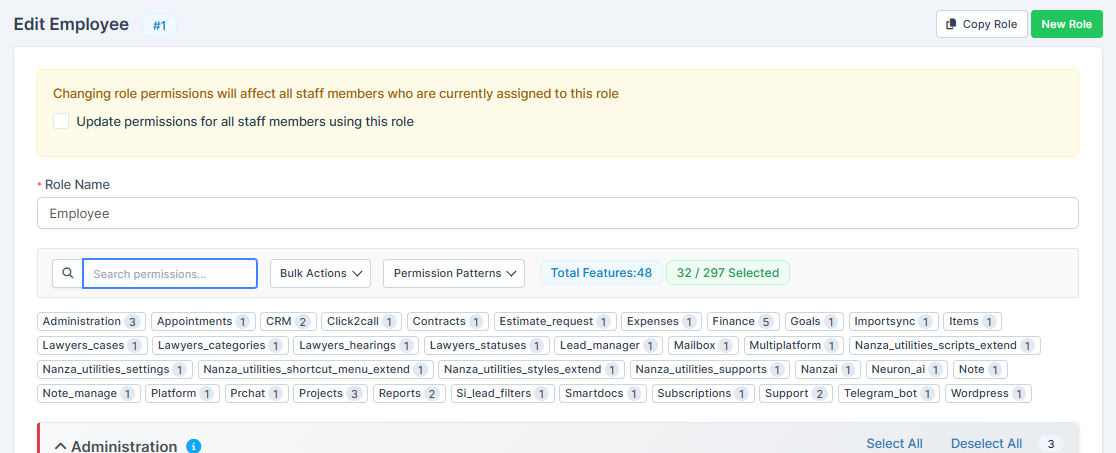Open the Permission Patterns dropdown

[454, 273]
